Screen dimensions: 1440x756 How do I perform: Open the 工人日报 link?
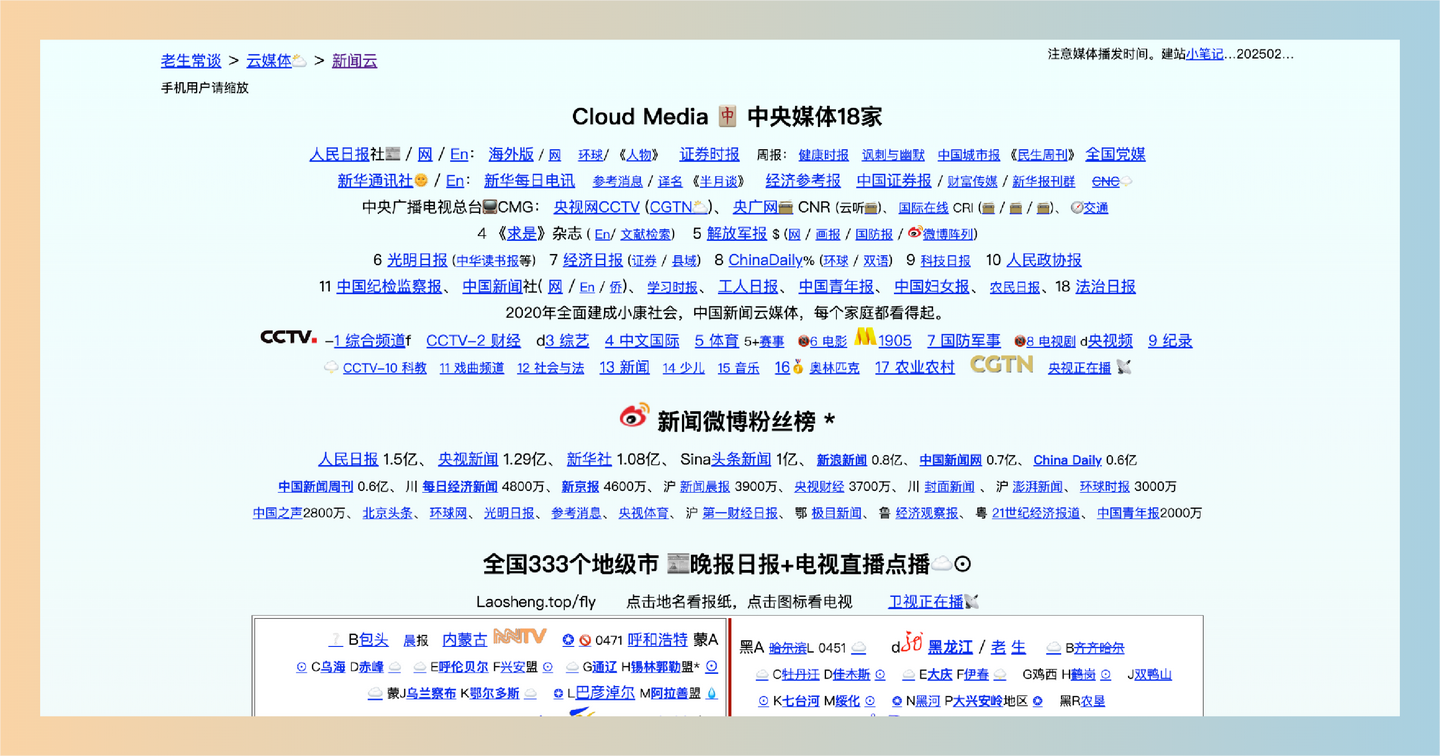[748, 287]
